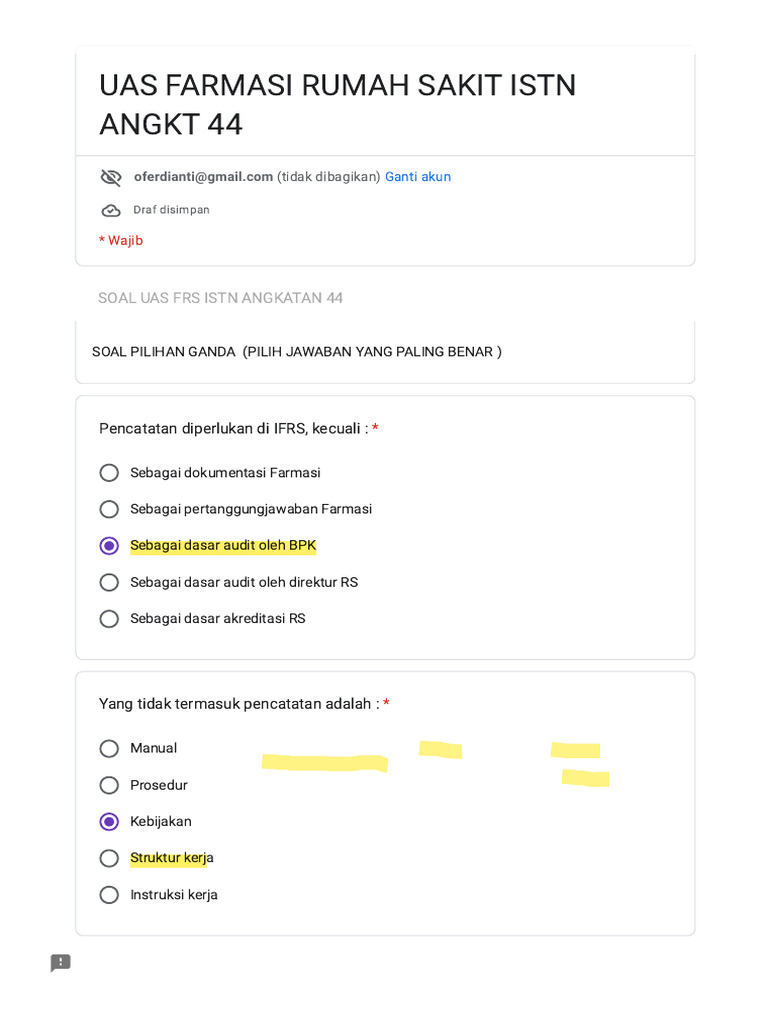Select the Struktur kerja option
This screenshot has height=1024, width=768.
[x=109, y=858]
